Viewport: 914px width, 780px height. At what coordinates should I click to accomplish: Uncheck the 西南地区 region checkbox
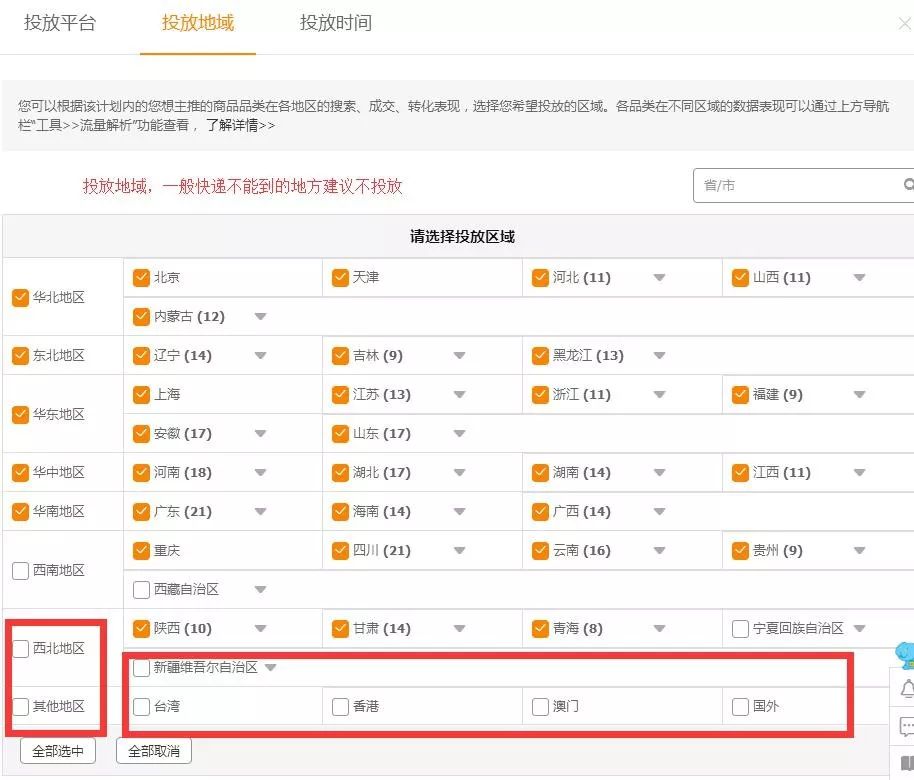(x=20, y=570)
